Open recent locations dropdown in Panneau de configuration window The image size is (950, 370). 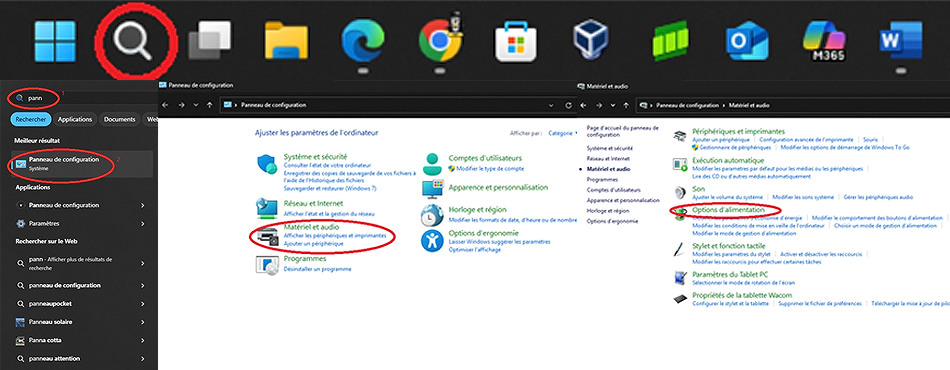(x=195, y=105)
